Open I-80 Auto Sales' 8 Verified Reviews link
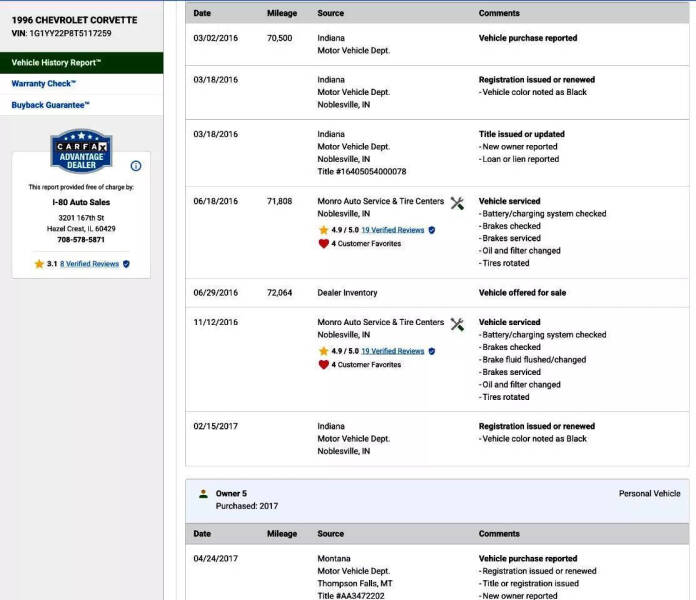 coord(89,264)
